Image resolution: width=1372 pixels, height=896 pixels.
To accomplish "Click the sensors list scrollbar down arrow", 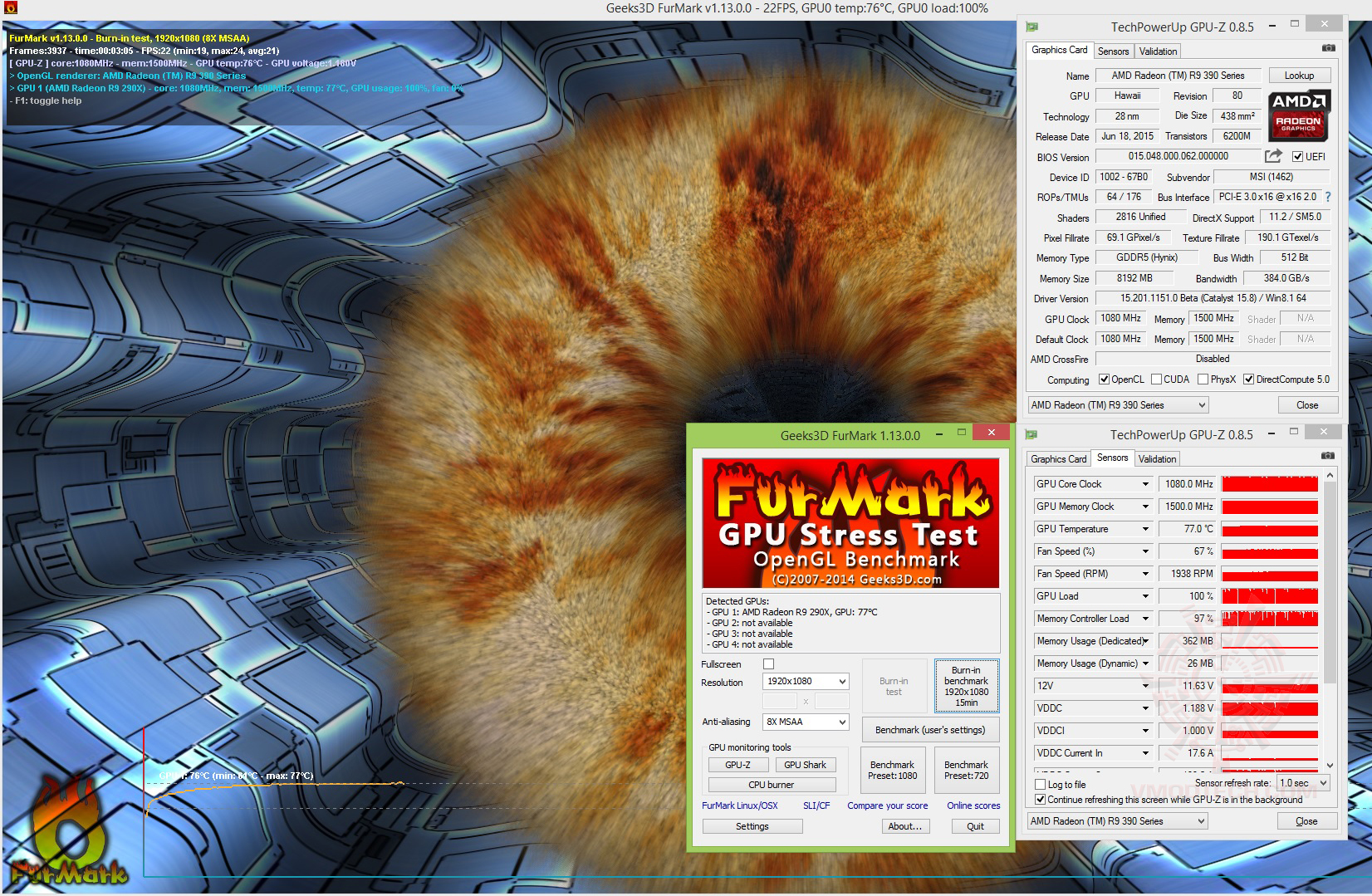I will [x=1330, y=765].
